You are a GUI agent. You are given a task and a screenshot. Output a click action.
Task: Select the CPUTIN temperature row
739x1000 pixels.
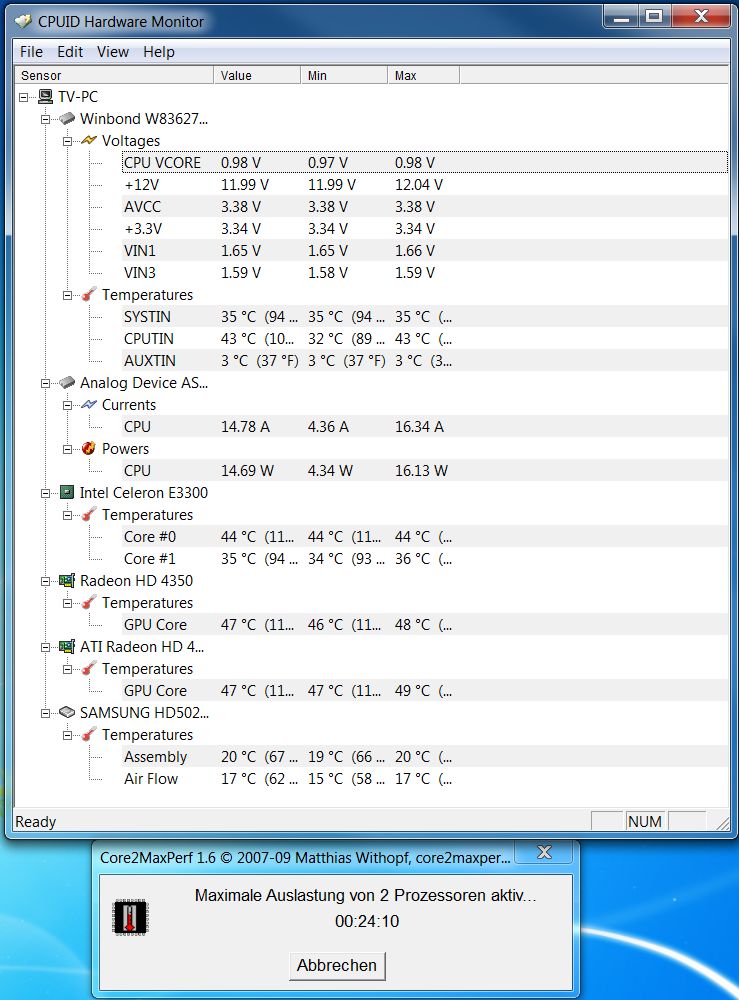425,339
